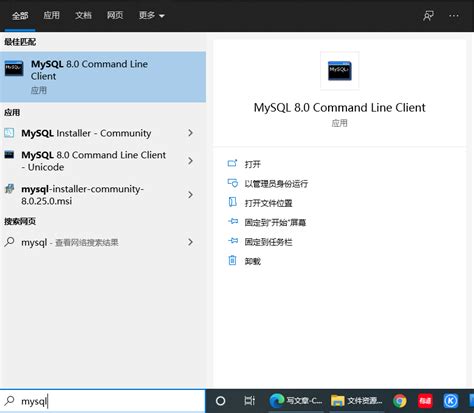Choose 固定到任务栏
Image resolution: width=474 pixels, height=413 pixels.
click(x=268, y=241)
